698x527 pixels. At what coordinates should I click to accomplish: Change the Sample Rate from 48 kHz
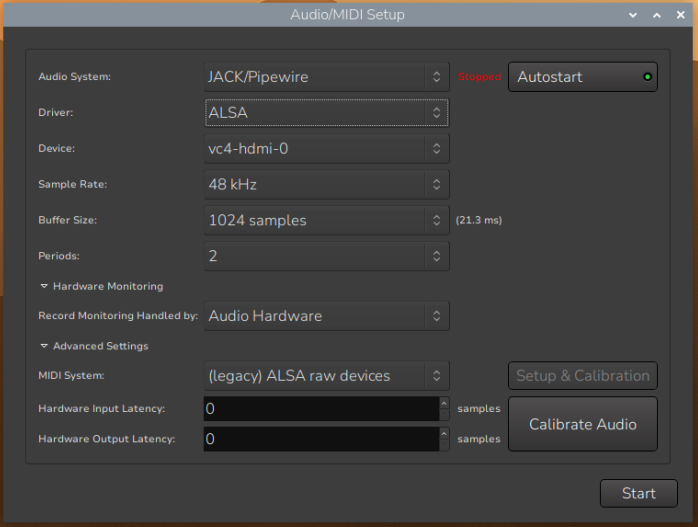(x=325, y=185)
